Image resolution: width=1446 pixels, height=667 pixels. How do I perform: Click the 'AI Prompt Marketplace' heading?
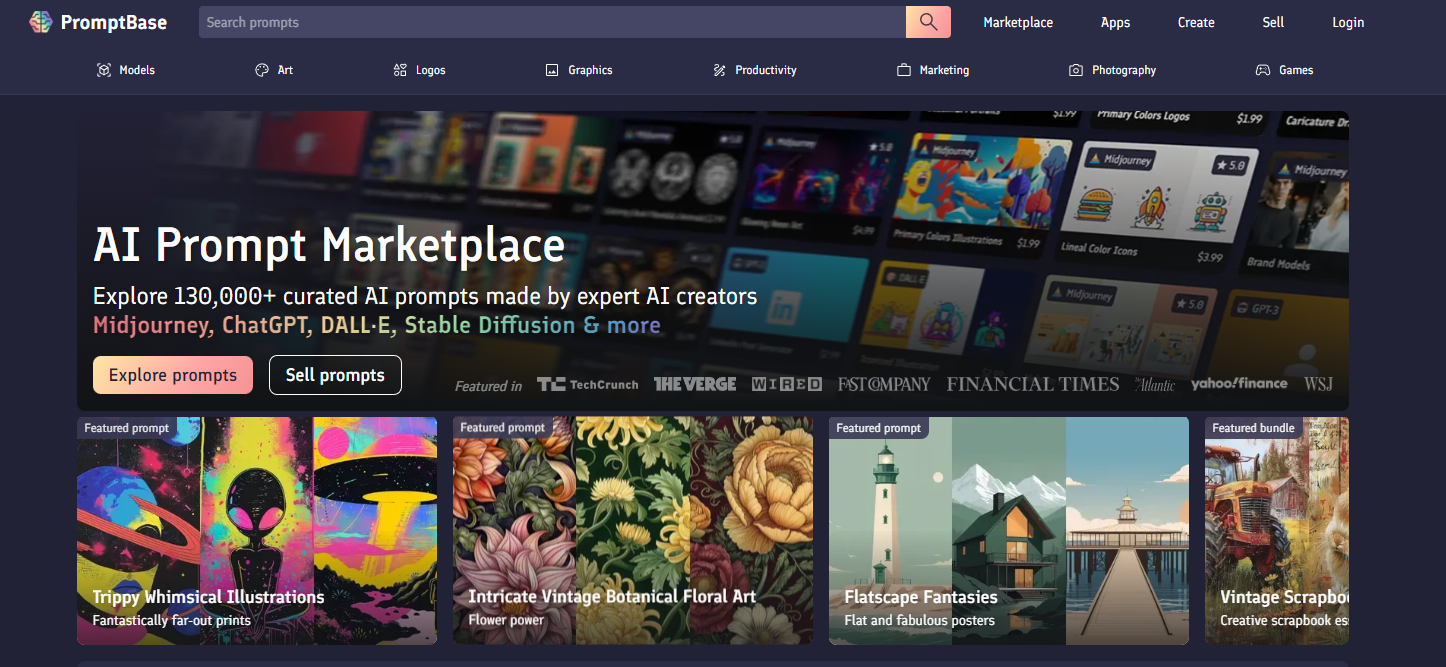(329, 245)
